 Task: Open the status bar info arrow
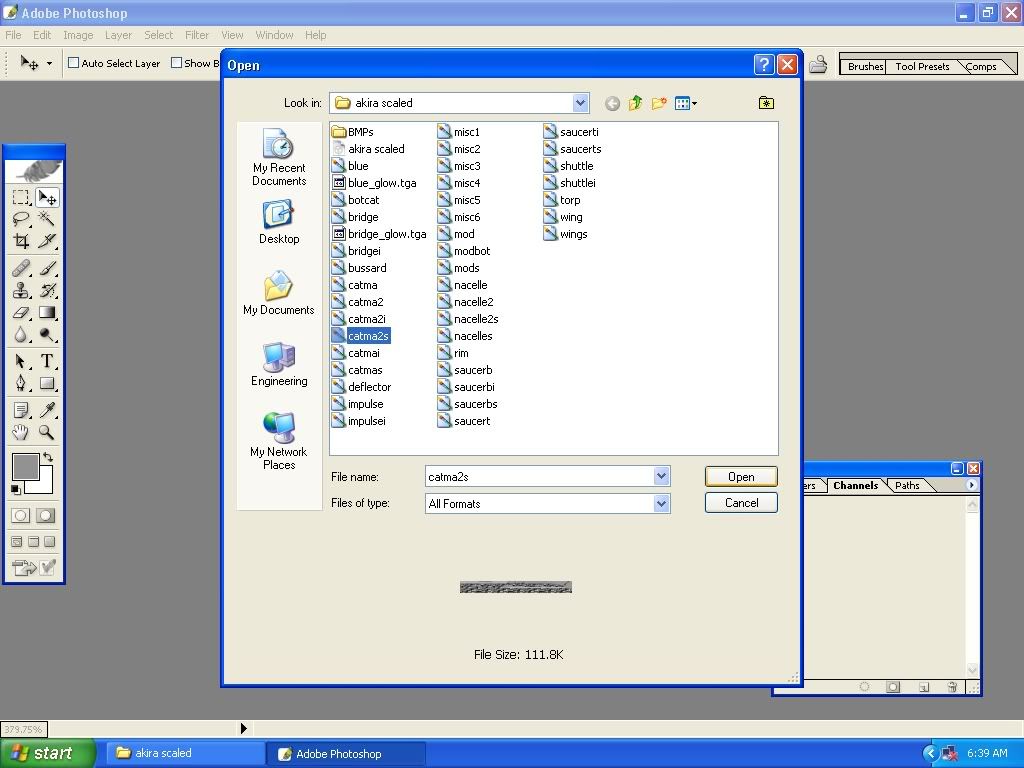[244, 728]
